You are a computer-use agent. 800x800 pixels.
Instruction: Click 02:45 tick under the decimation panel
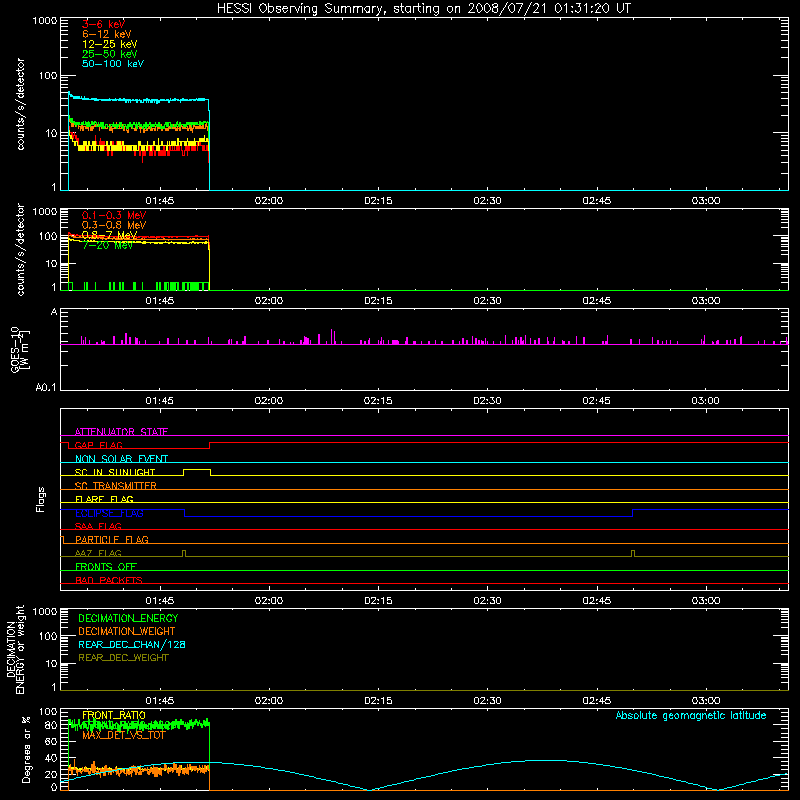pos(596,701)
